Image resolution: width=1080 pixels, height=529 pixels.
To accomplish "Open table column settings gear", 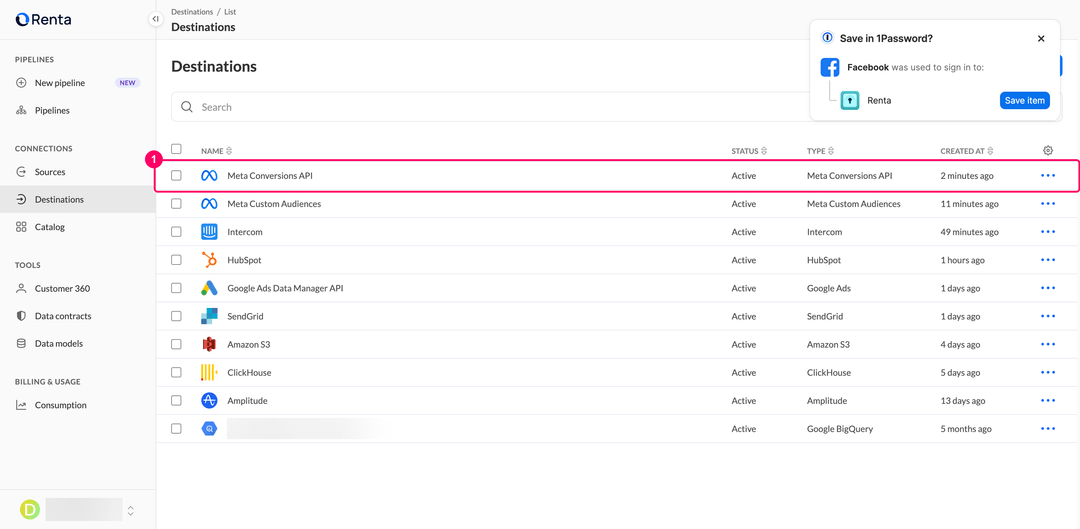I will pyautogui.click(x=1048, y=150).
